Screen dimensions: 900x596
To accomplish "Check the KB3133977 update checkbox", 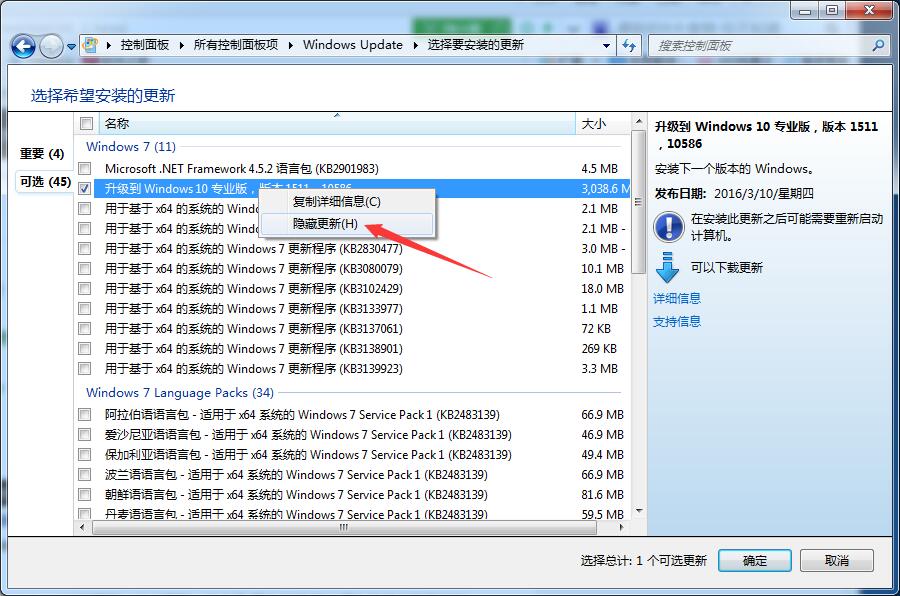I will [x=85, y=308].
